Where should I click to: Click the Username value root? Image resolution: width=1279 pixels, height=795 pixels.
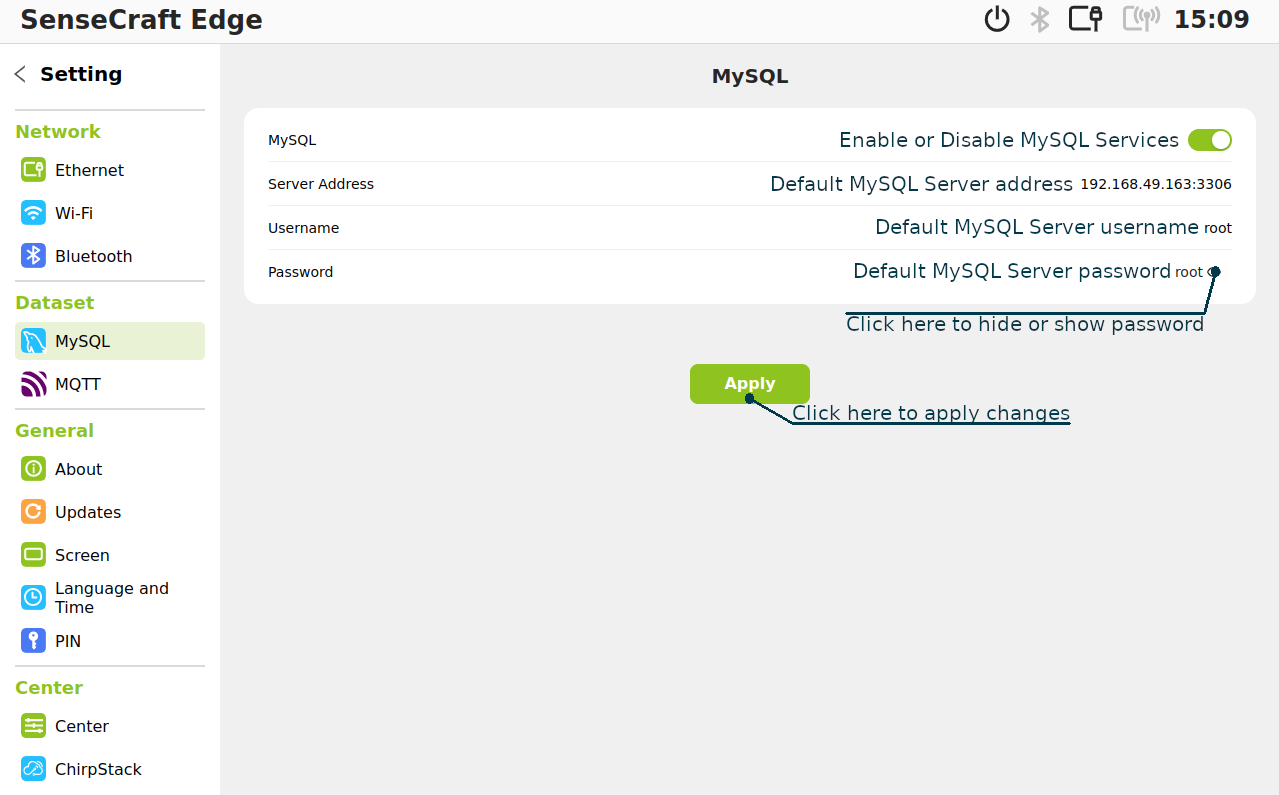(x=1217, y=229)
